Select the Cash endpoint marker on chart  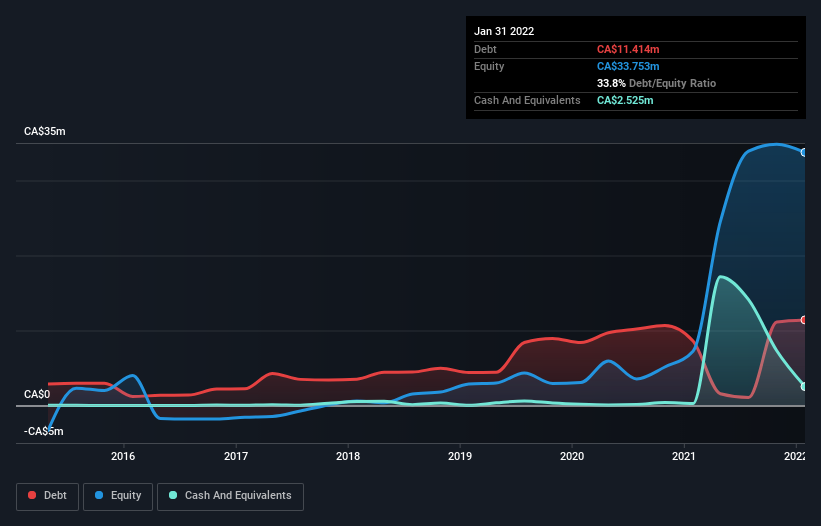(804, 386)
